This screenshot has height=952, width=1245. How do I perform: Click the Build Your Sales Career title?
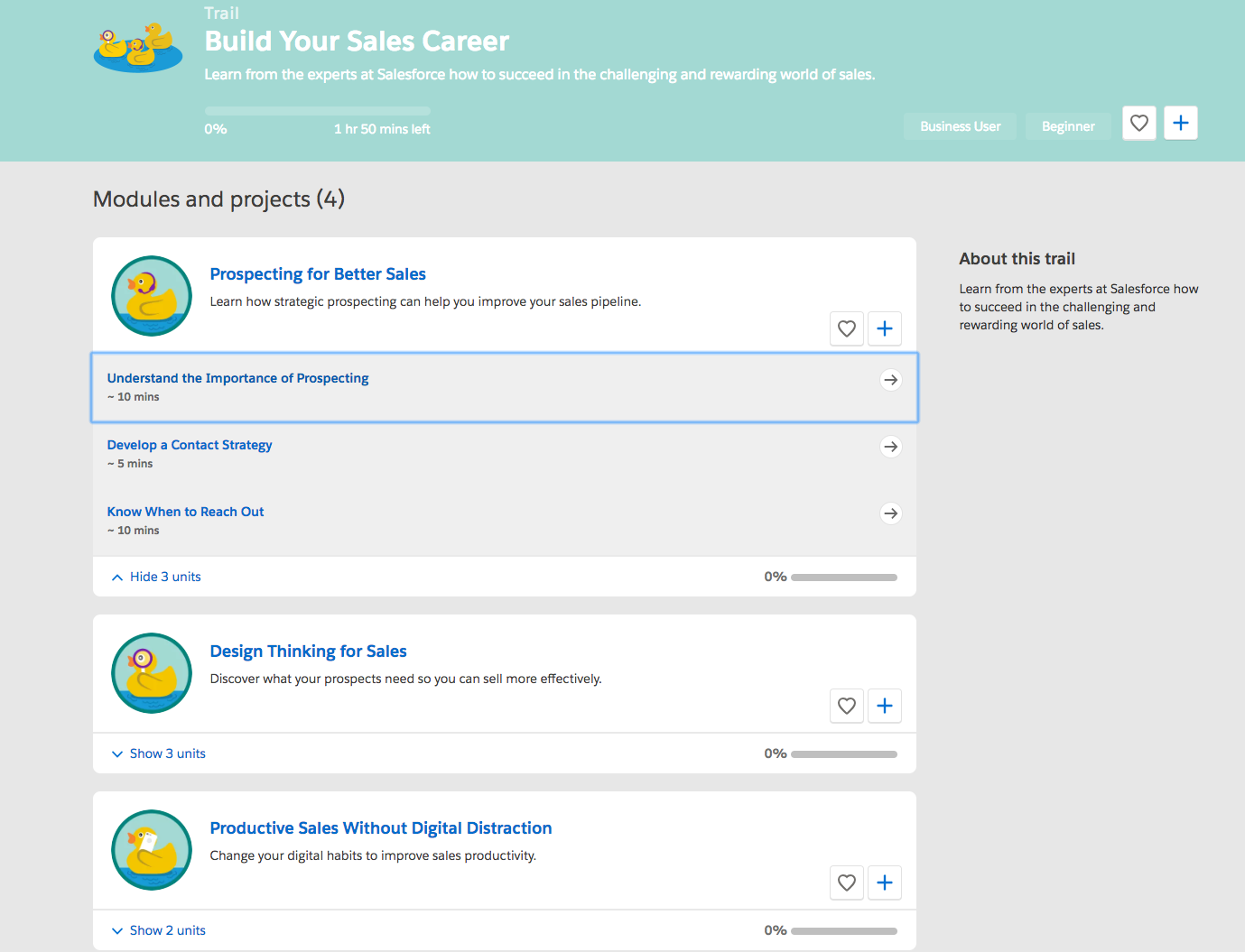(357, 42)
